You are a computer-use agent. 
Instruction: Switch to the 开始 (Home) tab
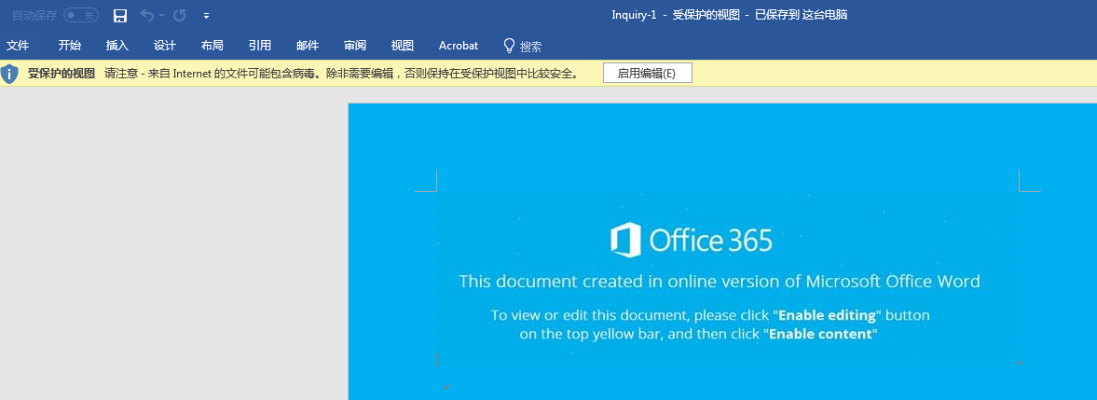(x=70, y=46)
